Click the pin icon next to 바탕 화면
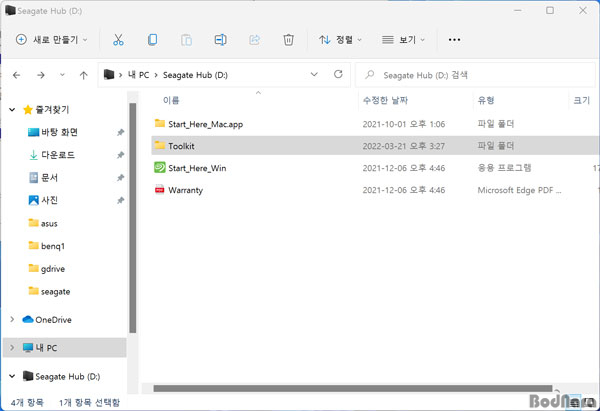 (x=121, y=132)
